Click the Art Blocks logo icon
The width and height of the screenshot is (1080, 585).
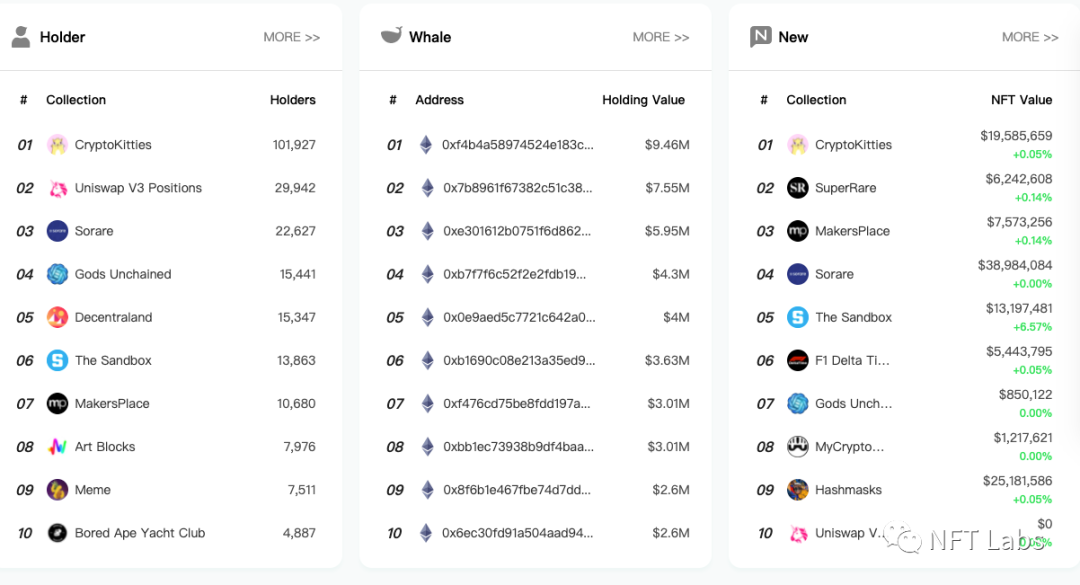(57, 447)
